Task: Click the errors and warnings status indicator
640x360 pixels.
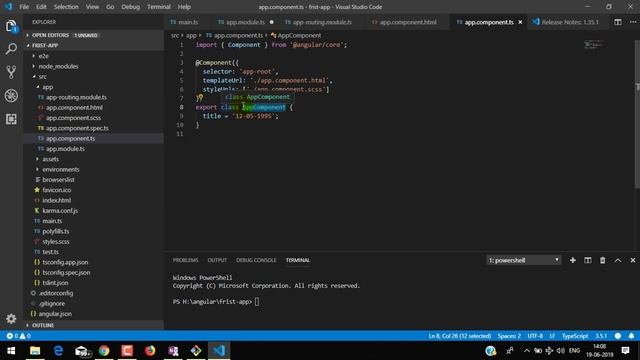Action: point(18,336)
